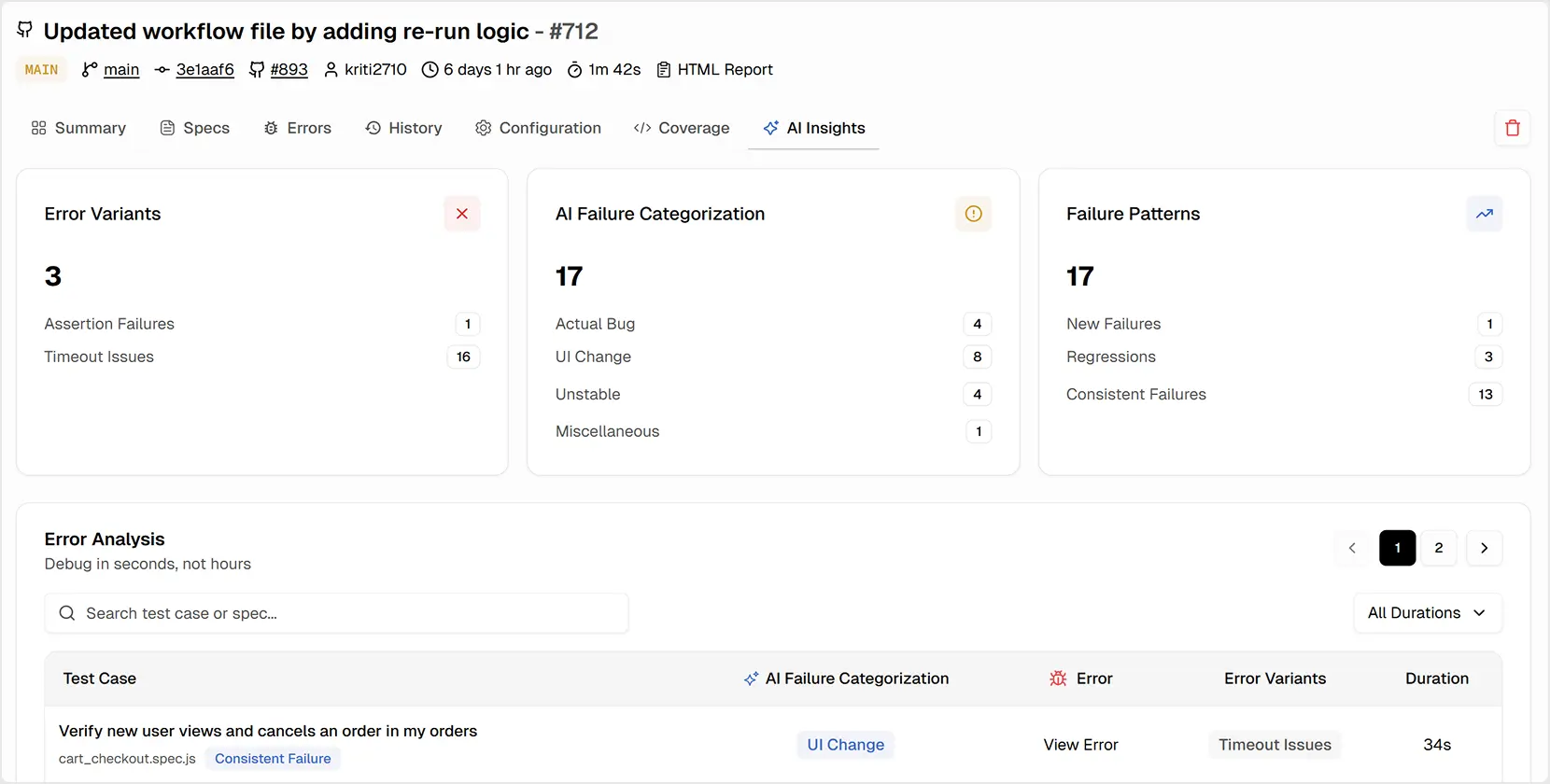1550x784 pixels.
Task: Select the New Failures row
Action: click(x=1284, y=324)
